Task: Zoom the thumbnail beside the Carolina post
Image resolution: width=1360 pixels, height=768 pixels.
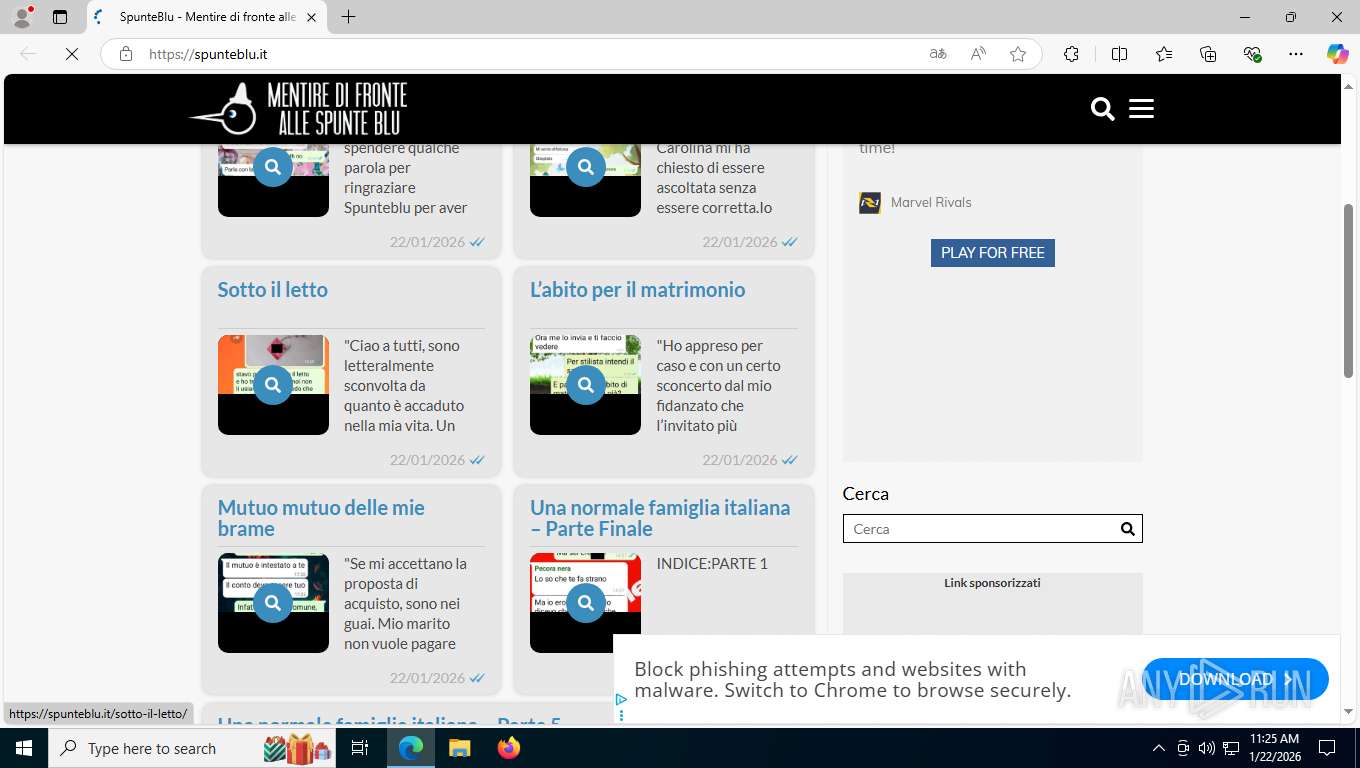Action: tap(585, 167)
